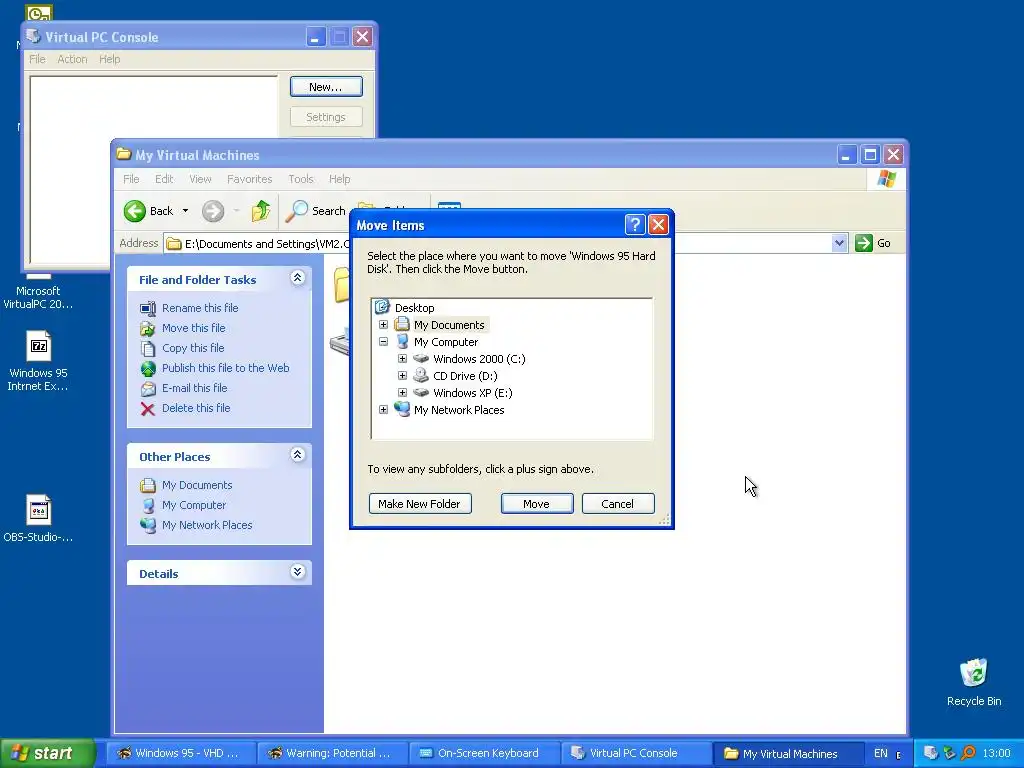This screenshot has width=1024, height=768.
Task: Expand Windows 2000 (C:) node
Action: 402,359
